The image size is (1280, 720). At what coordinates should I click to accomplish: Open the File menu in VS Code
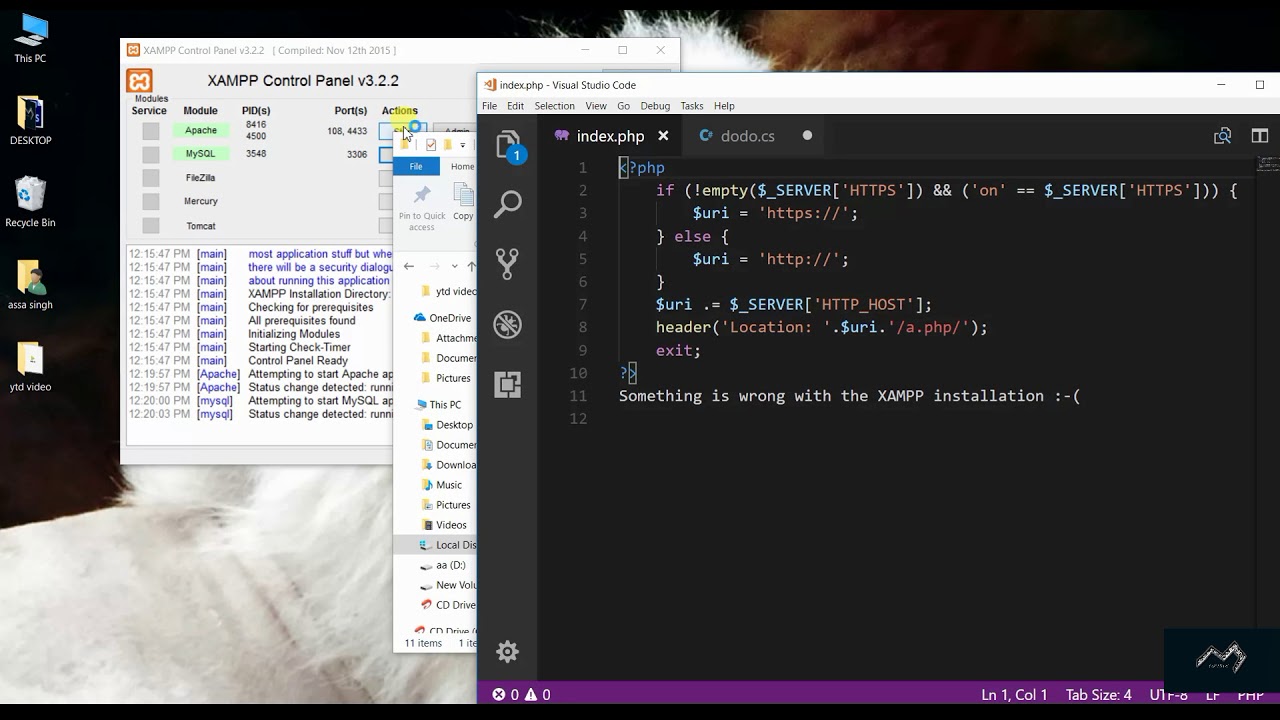(x=489, y=106)
